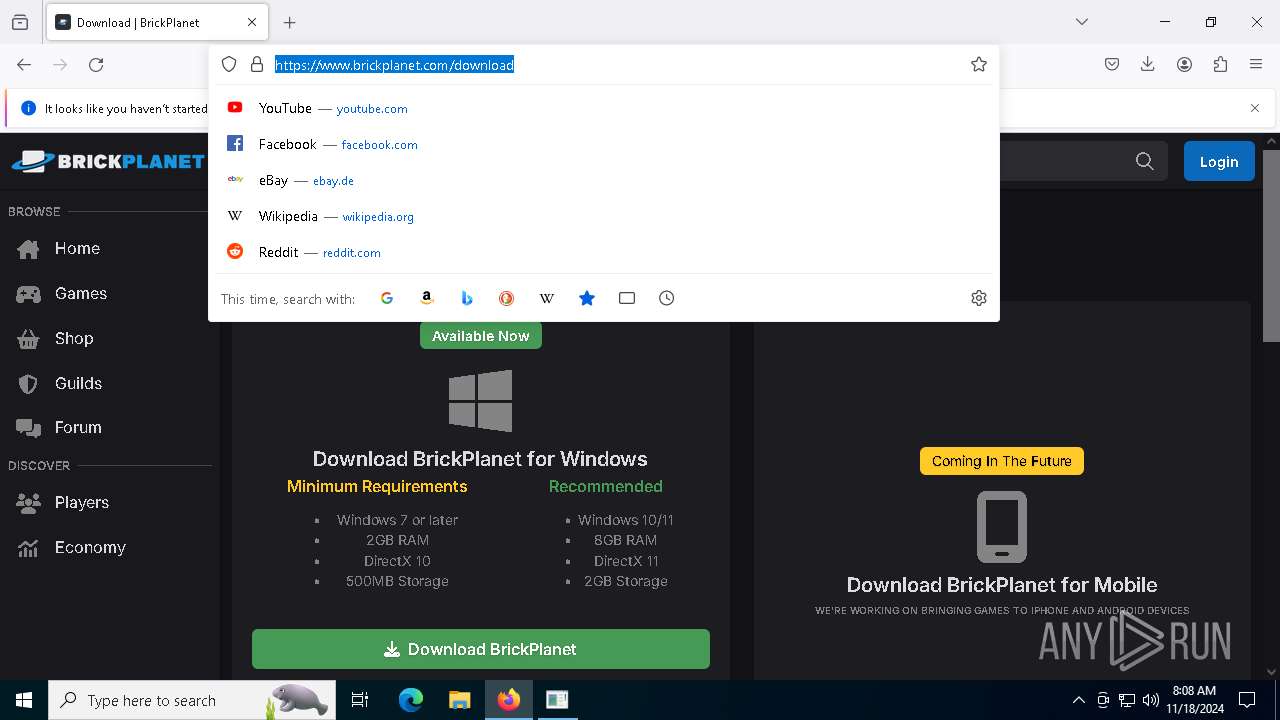Viewport: 1280px width, 720px height.
Task: Select the Facebook suggestion
Action: [x=604, y=144]
